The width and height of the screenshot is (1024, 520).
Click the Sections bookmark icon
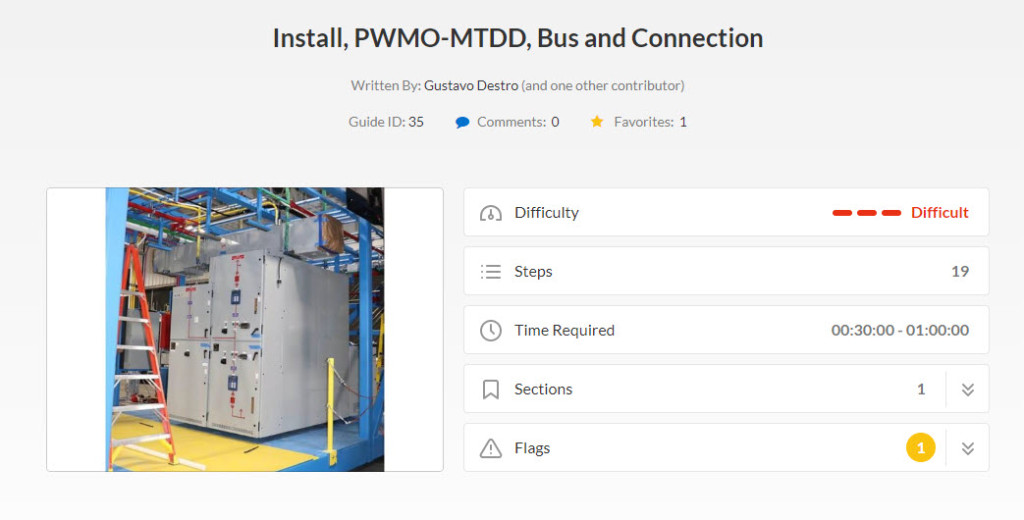coord(490,389)
